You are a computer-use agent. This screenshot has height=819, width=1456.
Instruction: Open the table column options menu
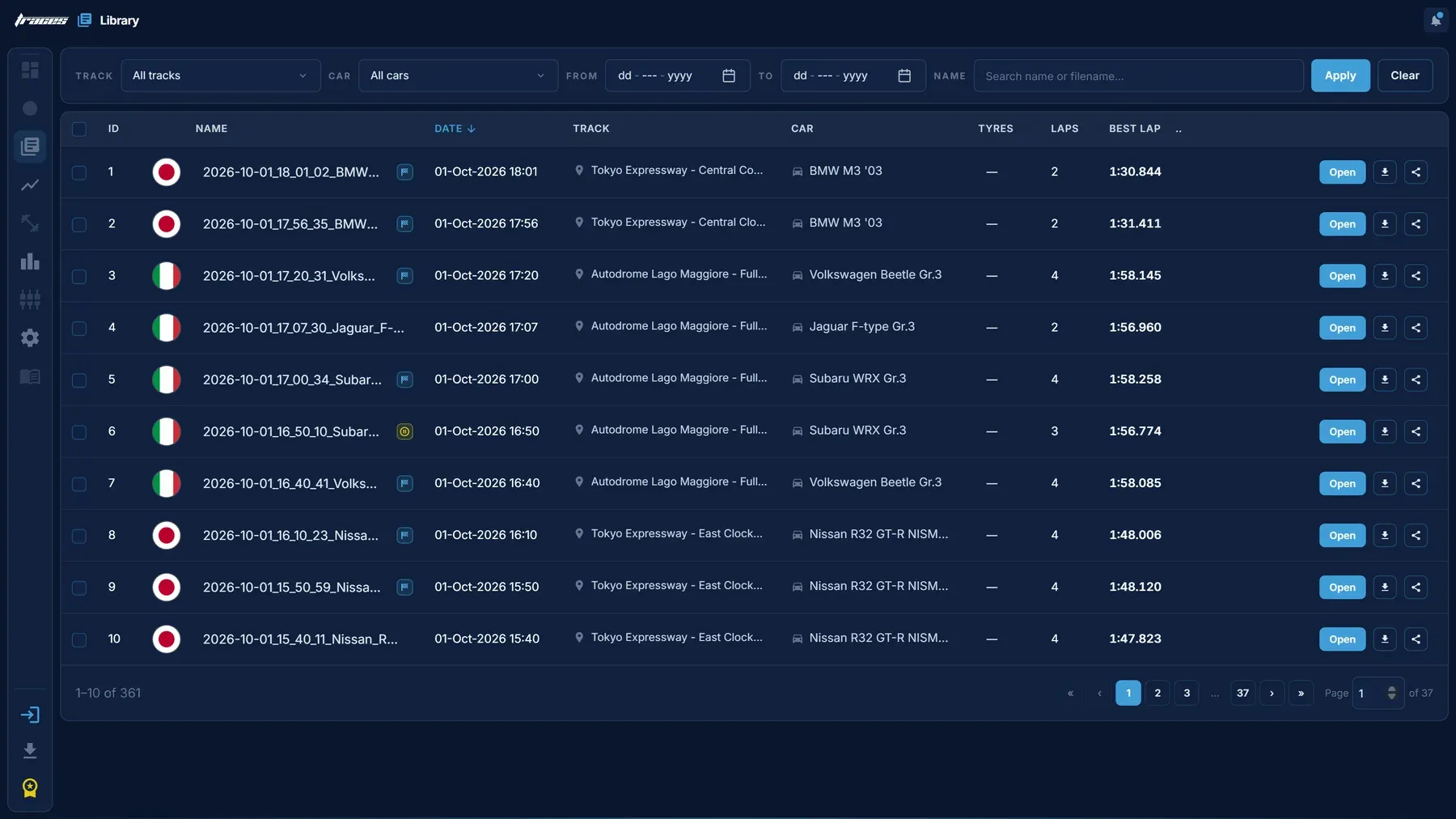(1179, 129)
